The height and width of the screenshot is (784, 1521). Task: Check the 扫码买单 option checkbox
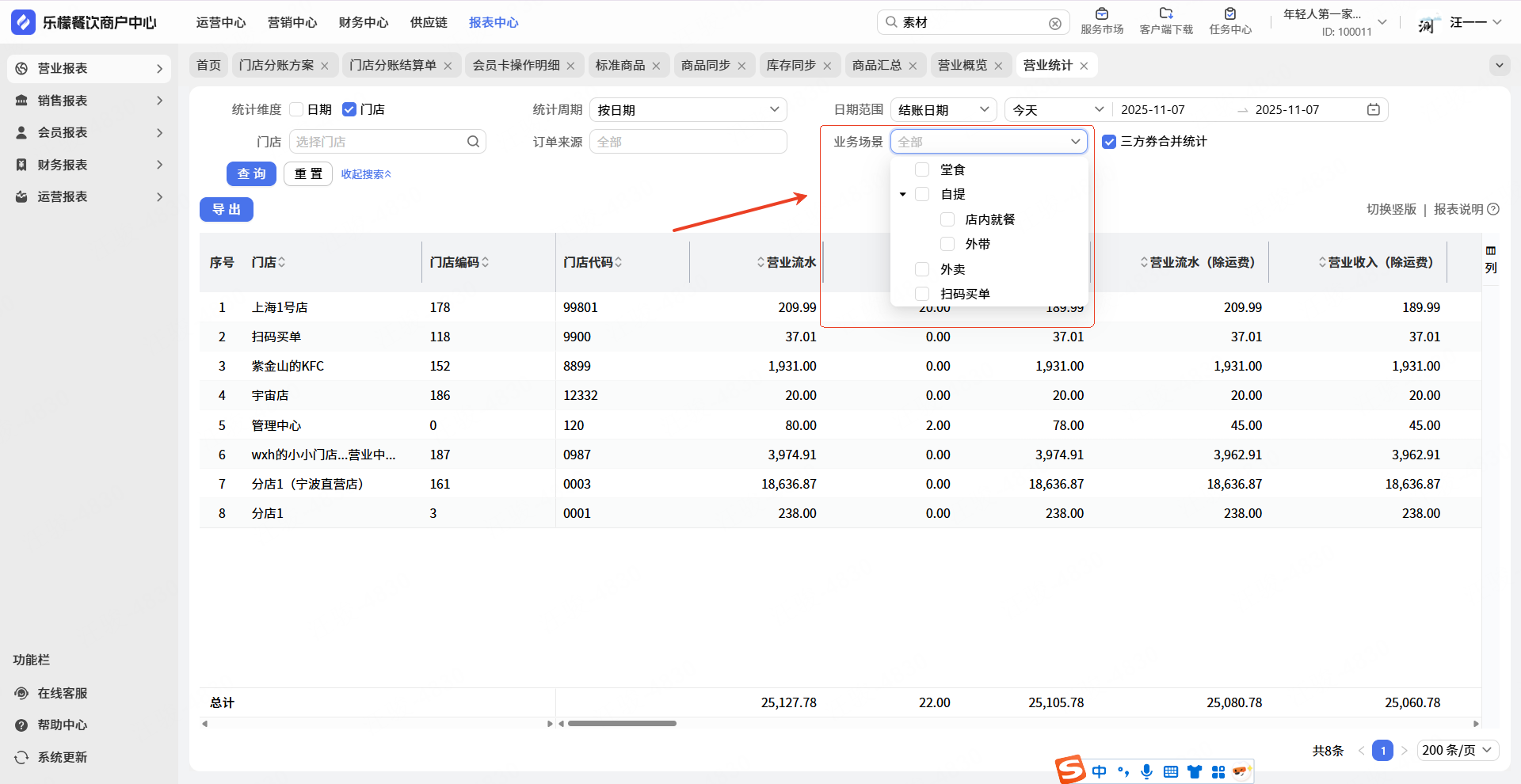[922, 294]
